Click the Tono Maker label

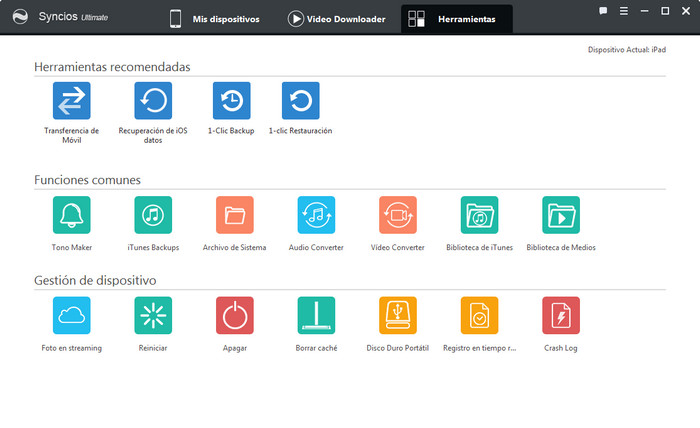(x=71, y=247)
